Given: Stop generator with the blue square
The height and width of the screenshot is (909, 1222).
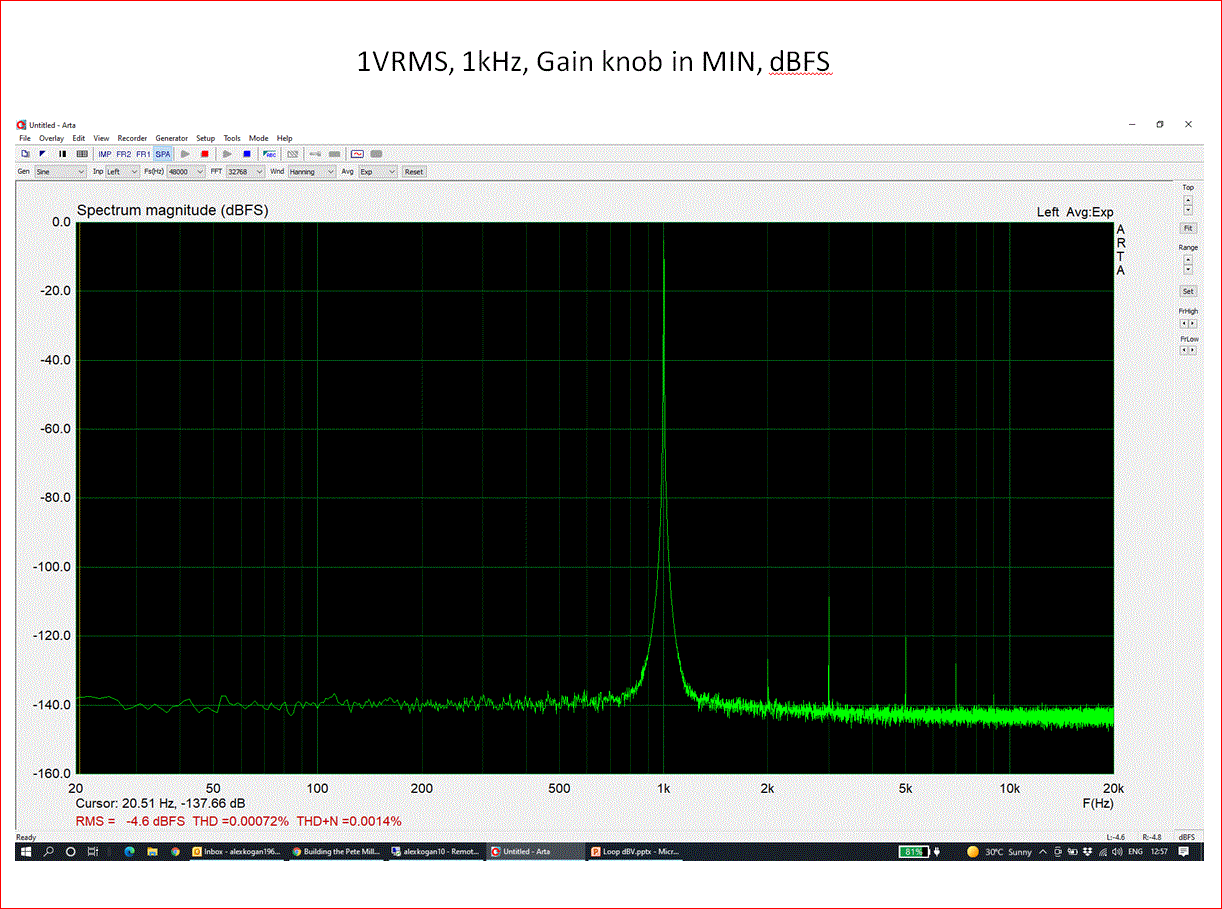Looking at the screenshot, I should click(x=247, y=154).
